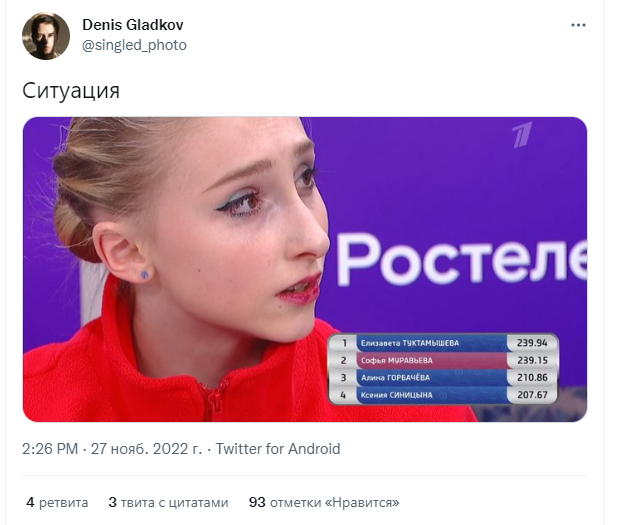The width and height of the screenshot is (619, 525).
Task: Click the 207.67 score value
Action: click(532, 395)
